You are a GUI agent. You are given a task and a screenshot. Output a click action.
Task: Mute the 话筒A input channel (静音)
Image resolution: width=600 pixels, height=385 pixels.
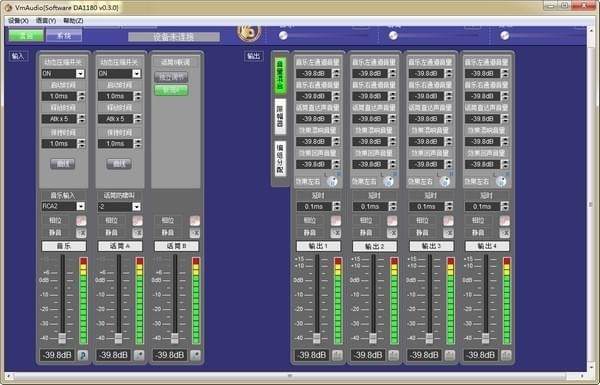tap(137, 233)
